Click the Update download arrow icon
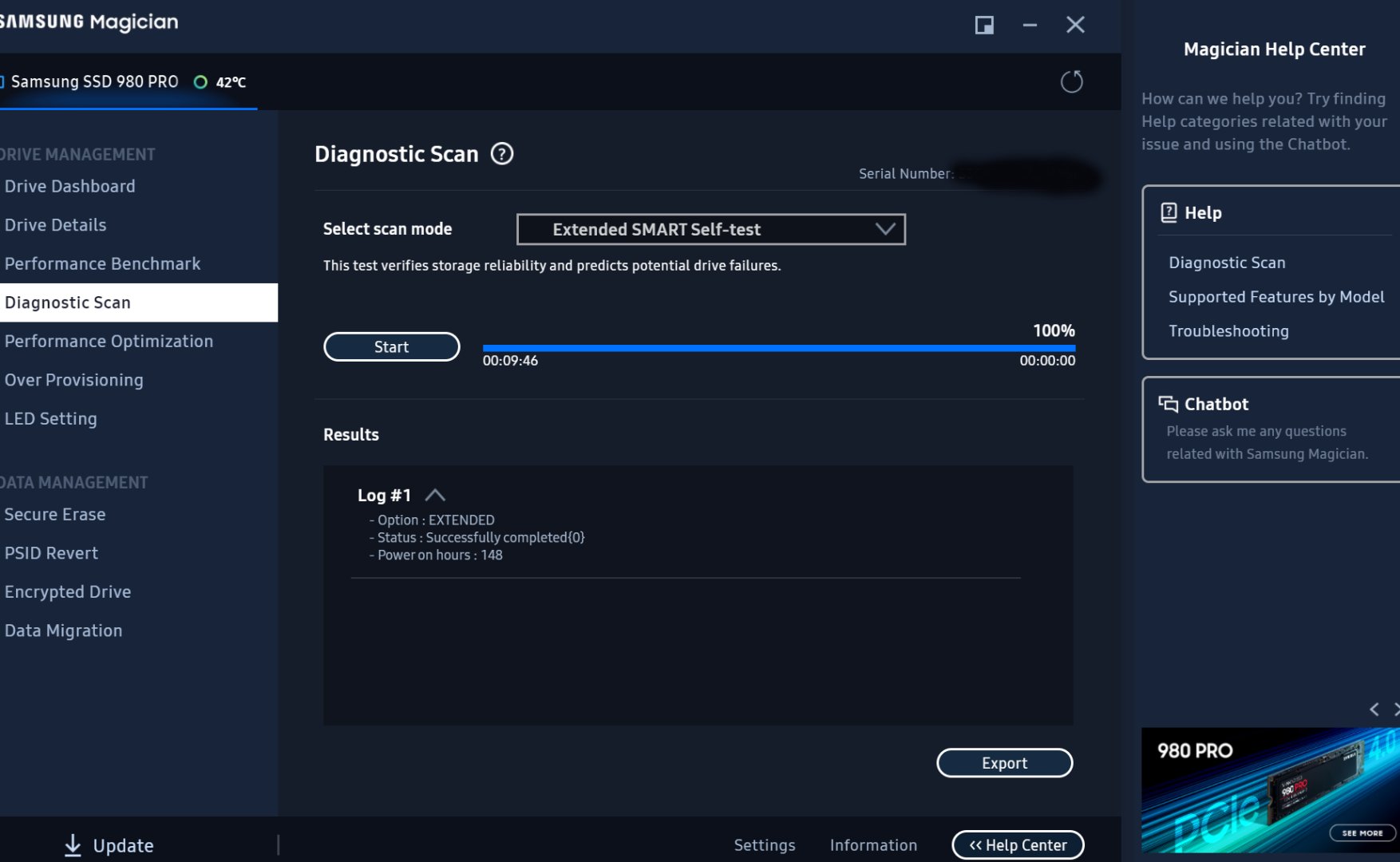 pyautogui.click(x=73, y=845)
